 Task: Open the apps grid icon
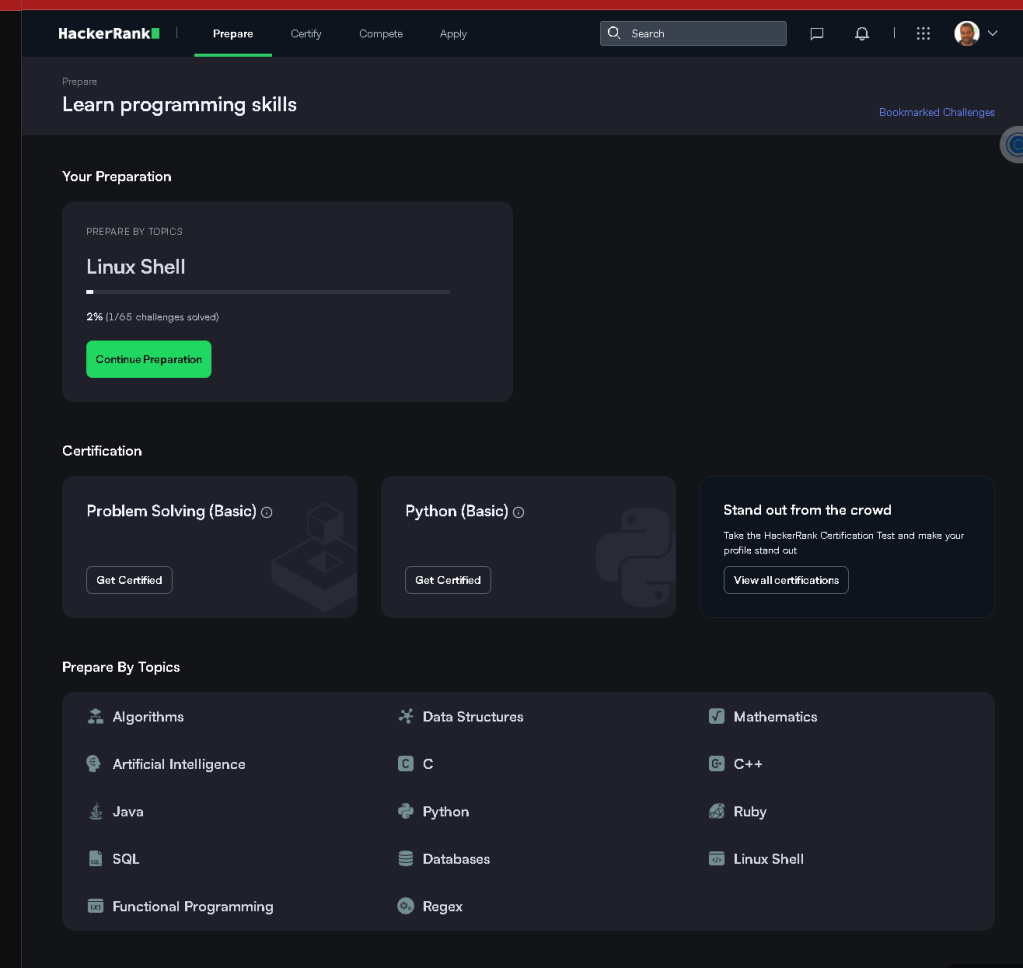(923, 33)
